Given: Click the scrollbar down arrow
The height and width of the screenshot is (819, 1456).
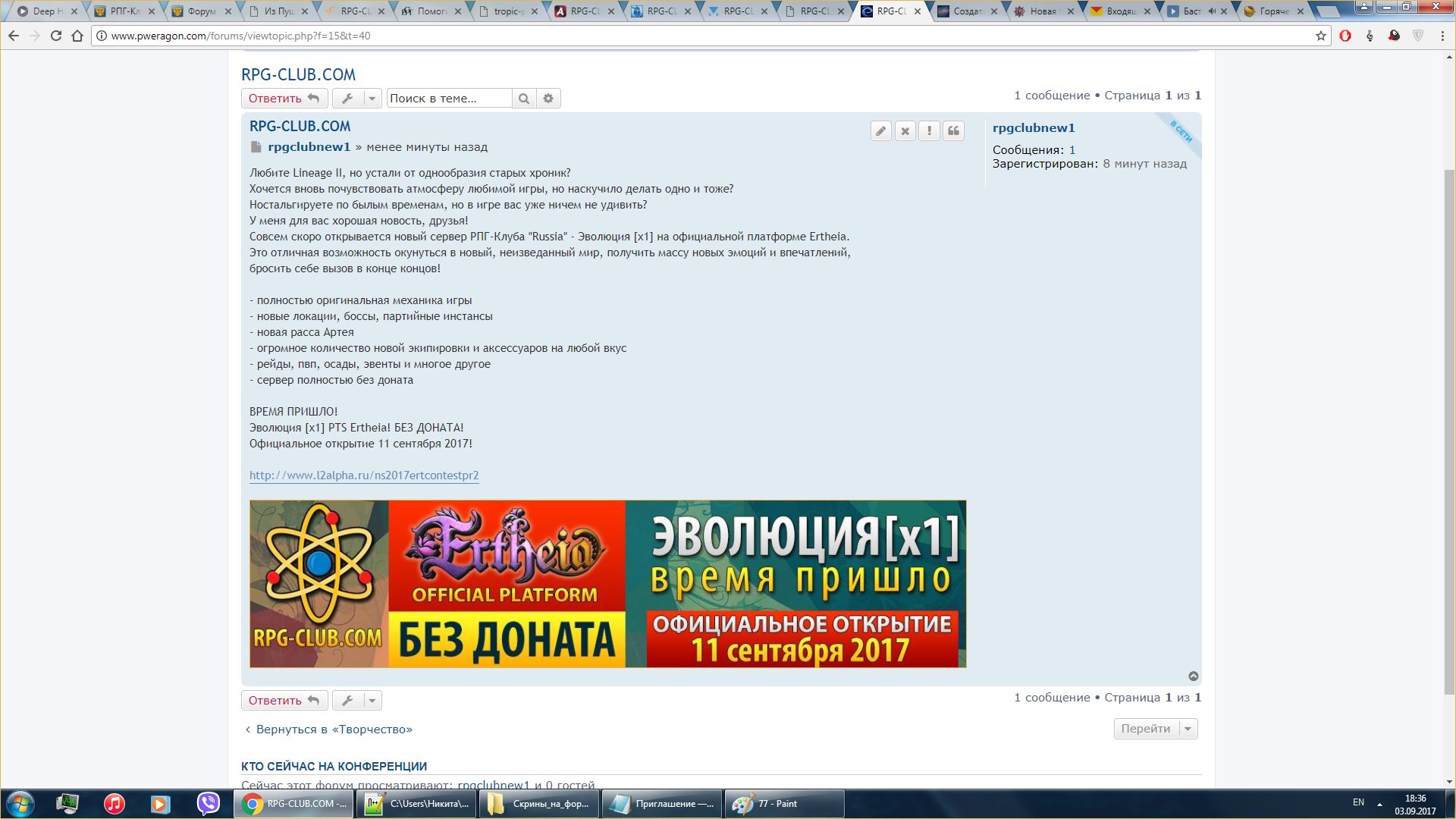Looking at the screenshot, I should pyautogui.click(x=1449, y=782).
